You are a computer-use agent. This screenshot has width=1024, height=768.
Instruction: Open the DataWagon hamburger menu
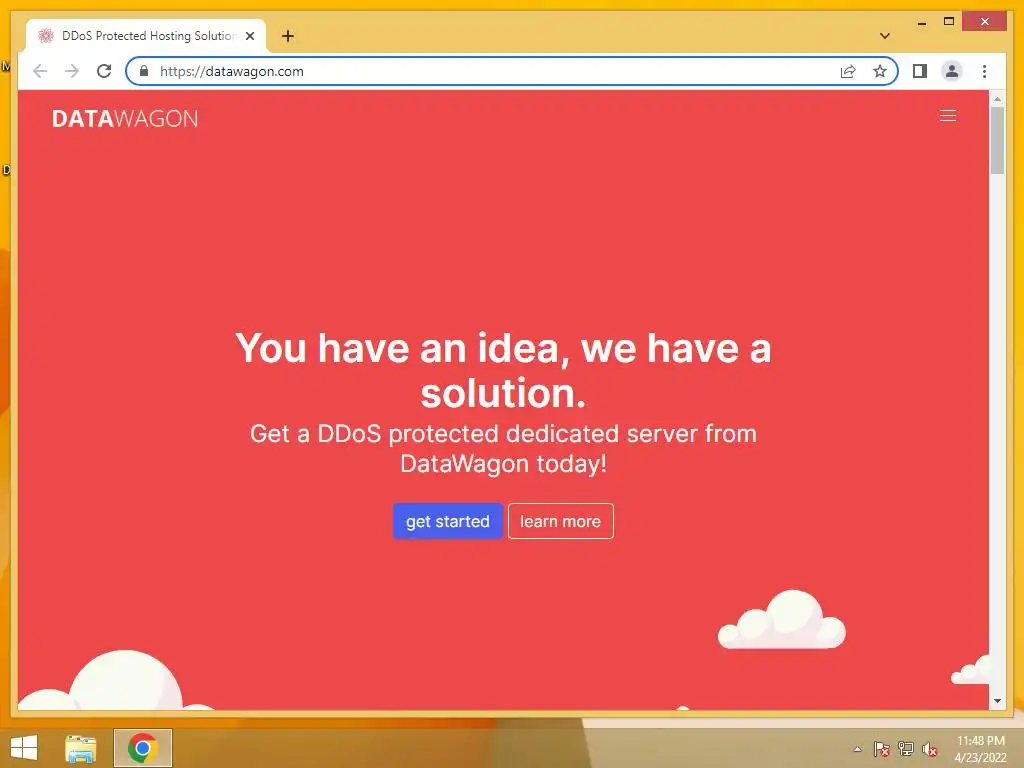(x=948, y=116)
